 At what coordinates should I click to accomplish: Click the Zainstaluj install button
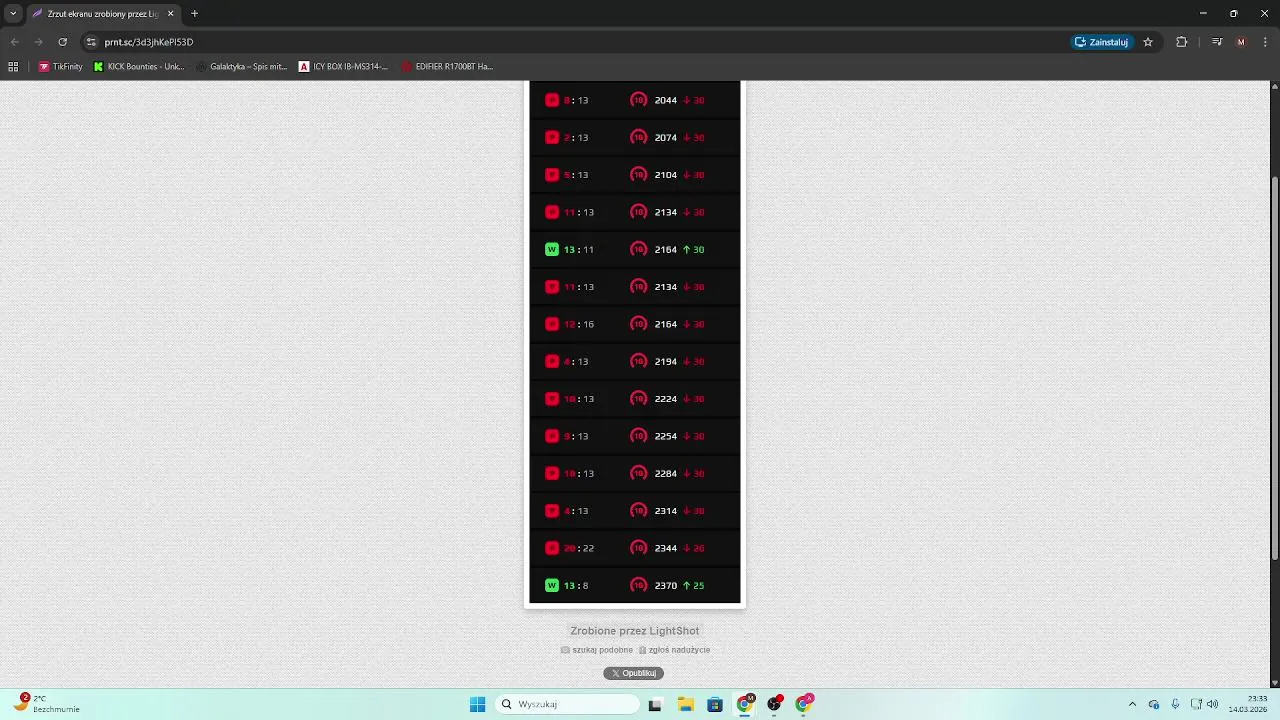click(1101, 42)
